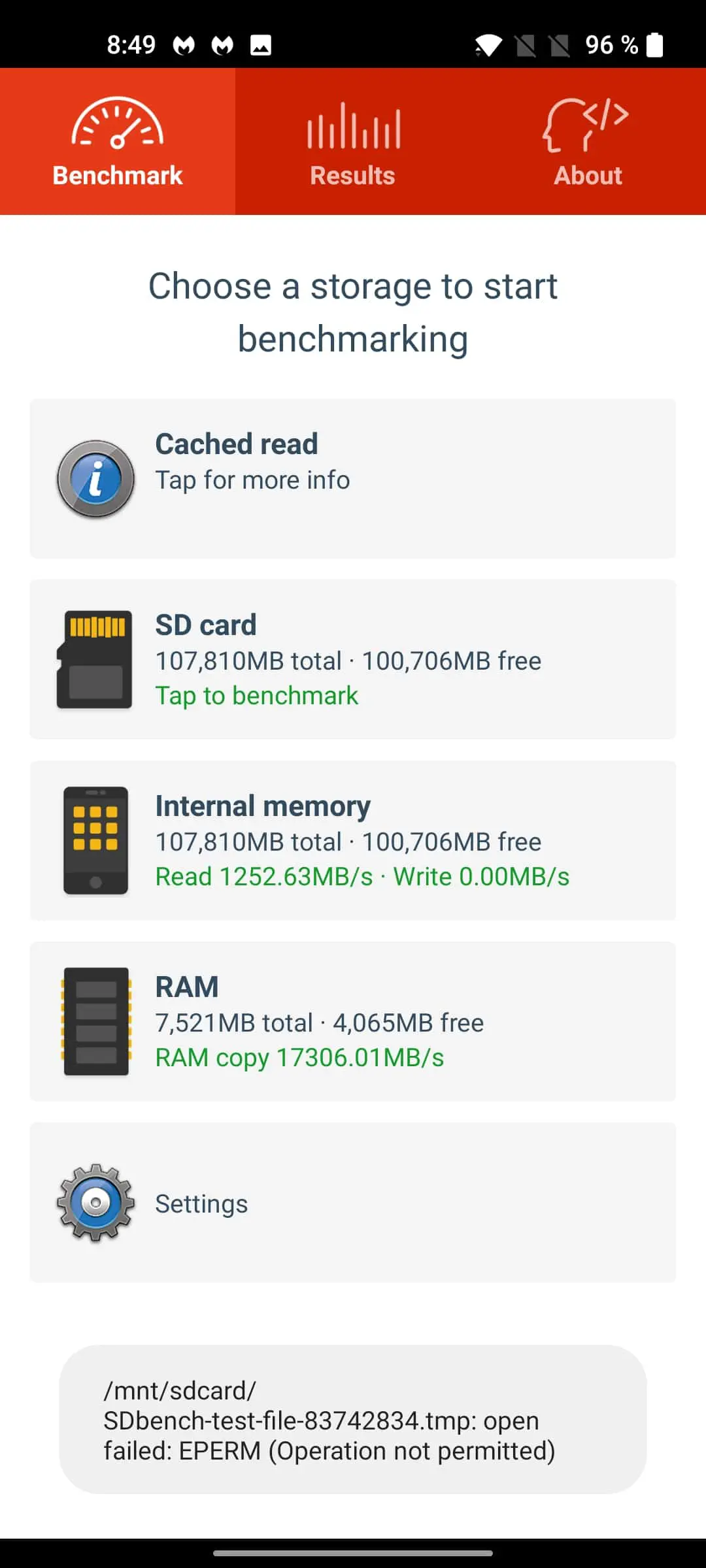Switch to the About tab label
The height and width of the screenshot is (1568, 706).
click(x=588, y=176)
